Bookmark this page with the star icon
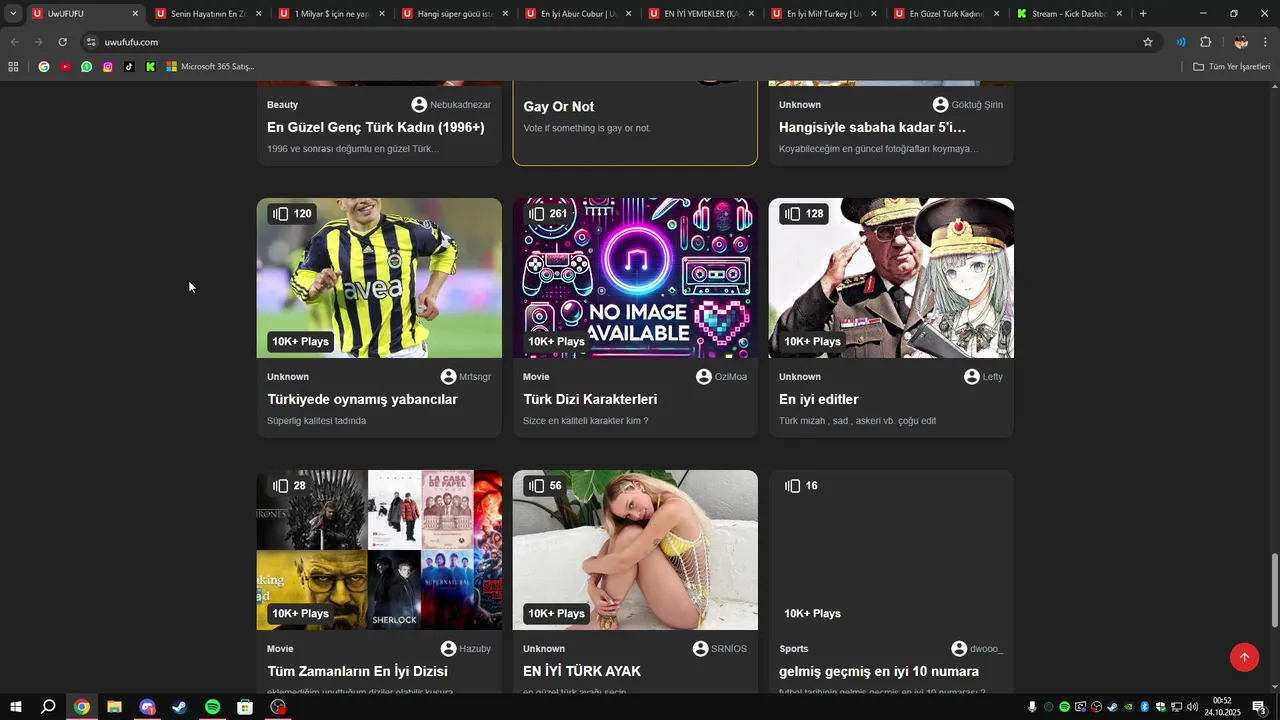Screen dimensions: 1280x720 1148,42
